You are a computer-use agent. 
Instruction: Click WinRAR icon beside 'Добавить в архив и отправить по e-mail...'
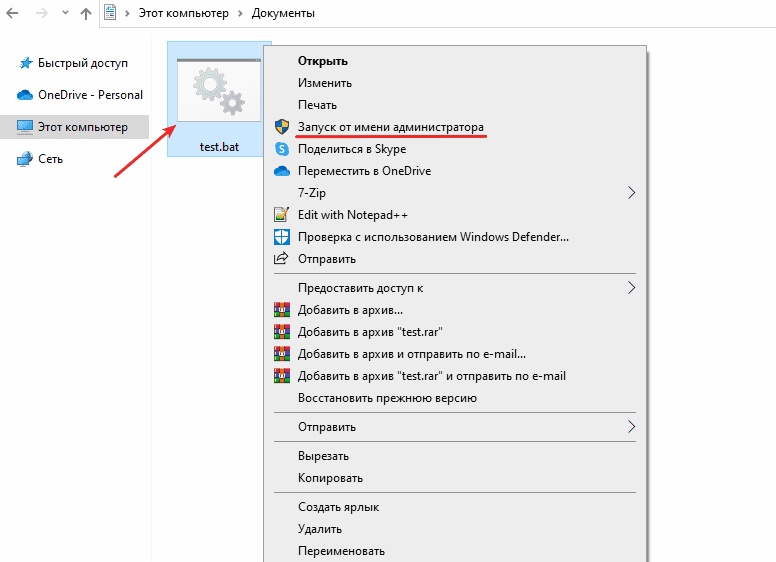(282, 354)
